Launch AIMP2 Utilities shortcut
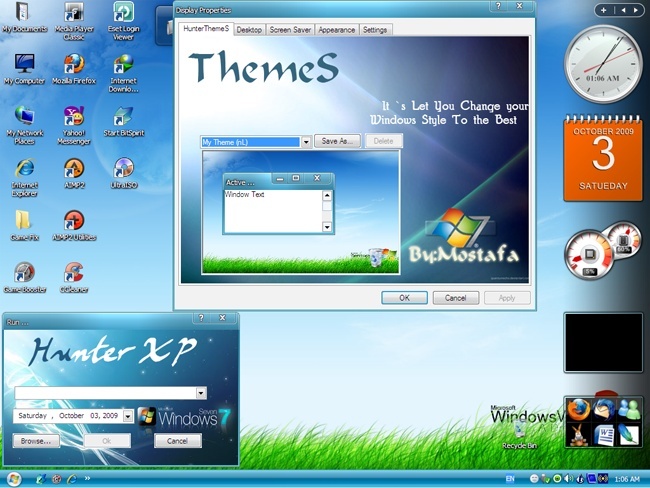The height and width of the screenshot is (488, 650). [x=74, y=226]
